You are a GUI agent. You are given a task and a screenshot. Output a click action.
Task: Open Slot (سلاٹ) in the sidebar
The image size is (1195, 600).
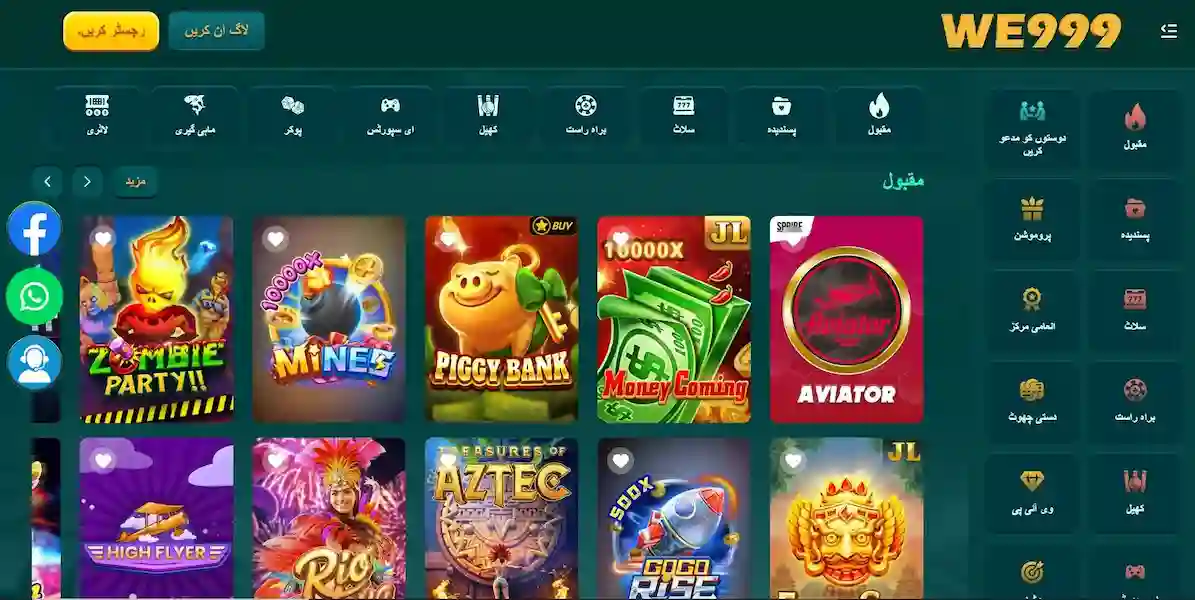[x=1136, y=310]
